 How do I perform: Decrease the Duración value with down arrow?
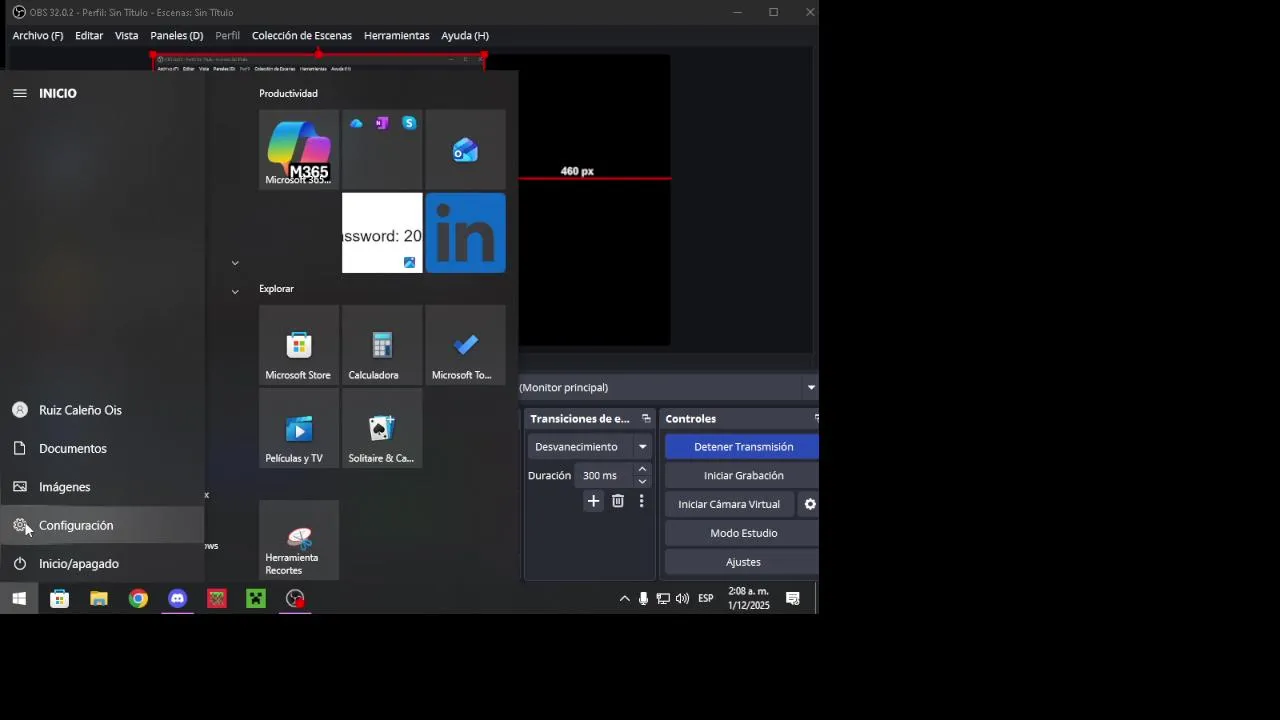click(642, 482)
